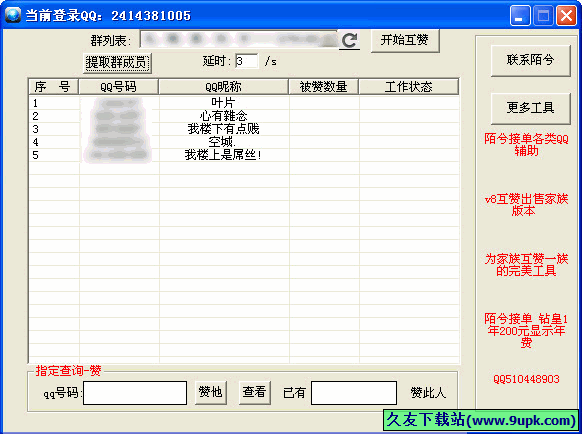The image size is (582, 434).
Task: Click the 联系陌兮 contact button
Action: point(530,60)
